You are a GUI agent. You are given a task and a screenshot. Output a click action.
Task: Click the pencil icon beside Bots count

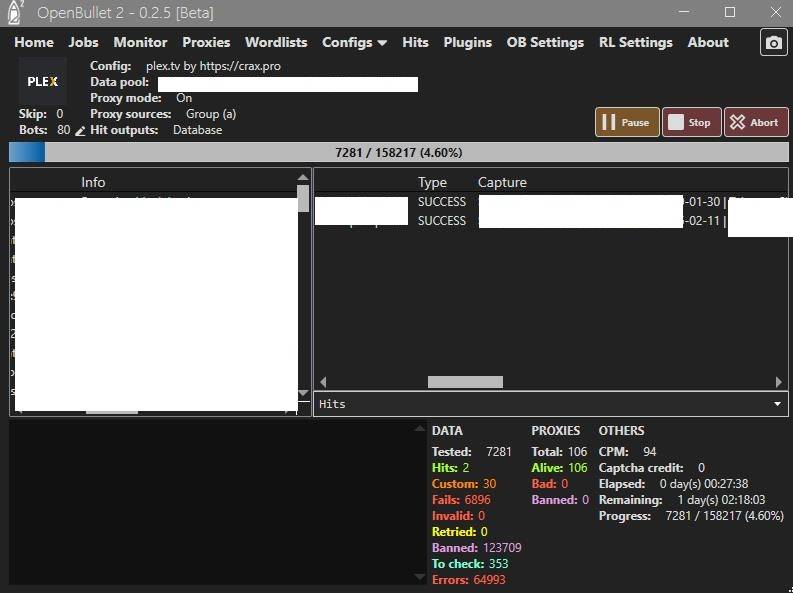[80, 131]
